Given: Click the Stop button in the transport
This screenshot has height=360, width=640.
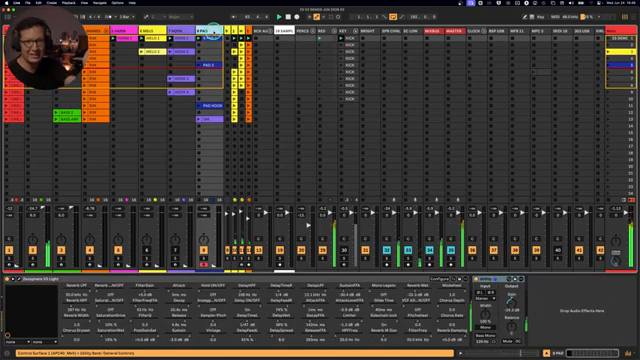Looking at the screenshot, I should [x=288, y=17].
